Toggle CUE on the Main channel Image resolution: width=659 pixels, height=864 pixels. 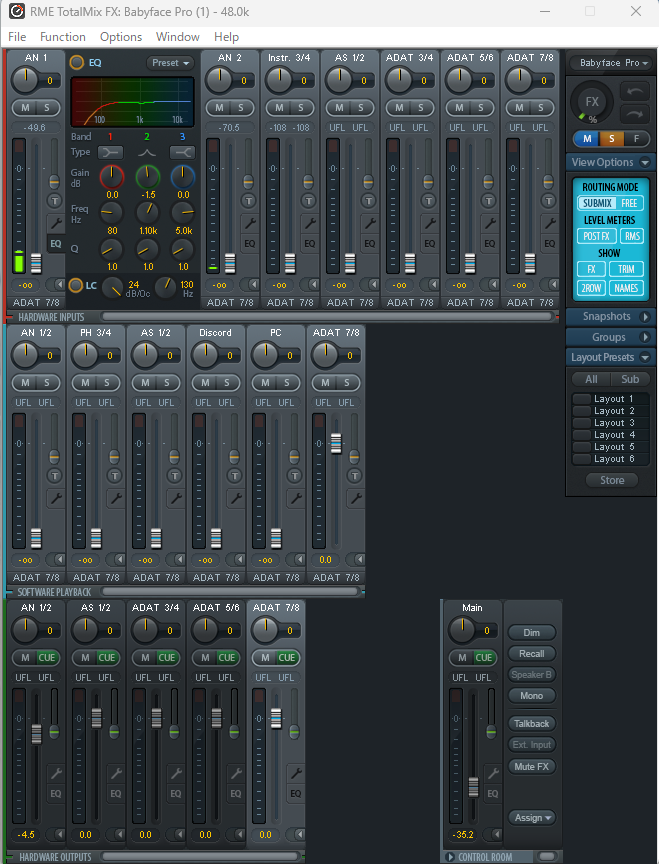(x=483, y=657)
